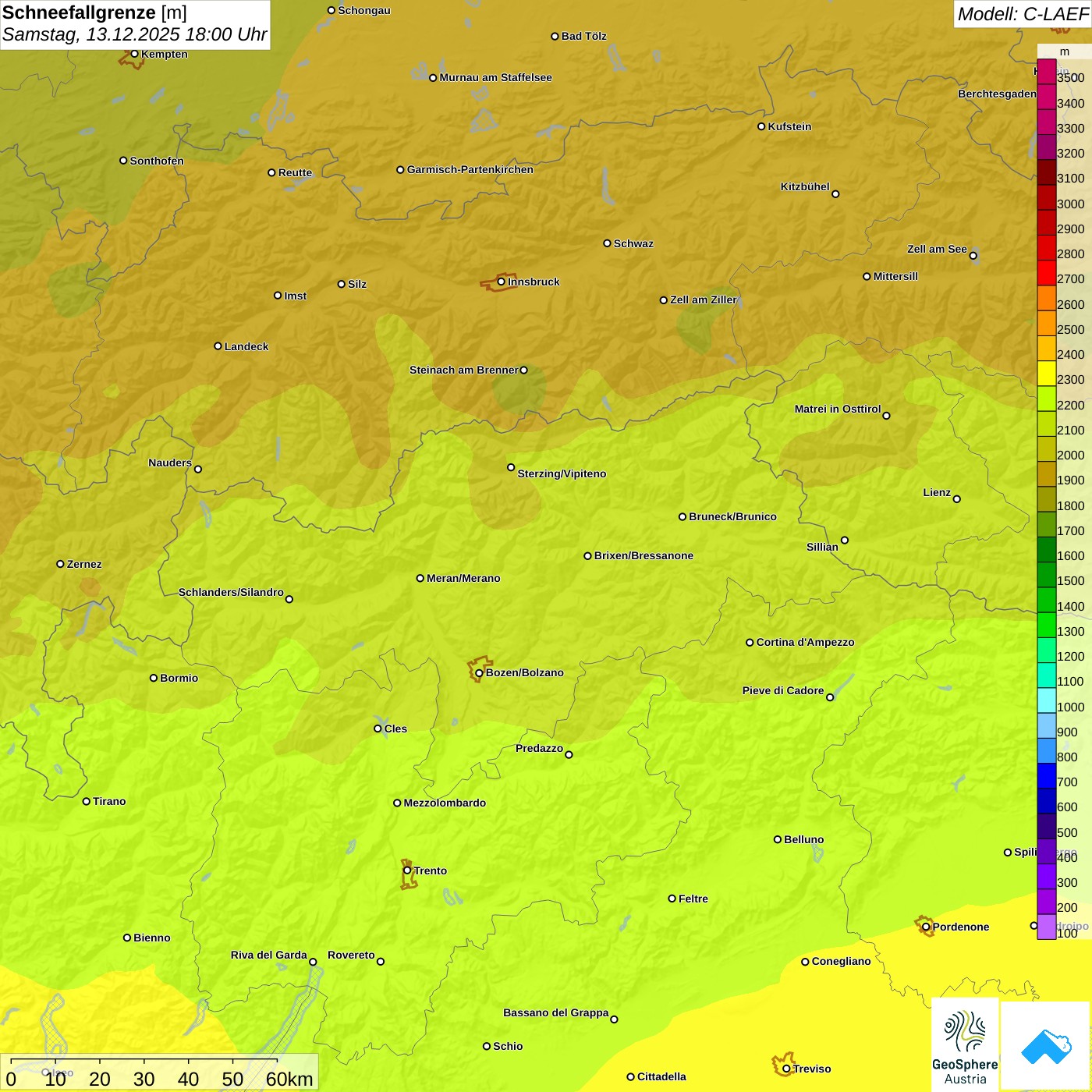
Task: Select the magenta 3500 m legend swatch
Action: [1047, 72]
